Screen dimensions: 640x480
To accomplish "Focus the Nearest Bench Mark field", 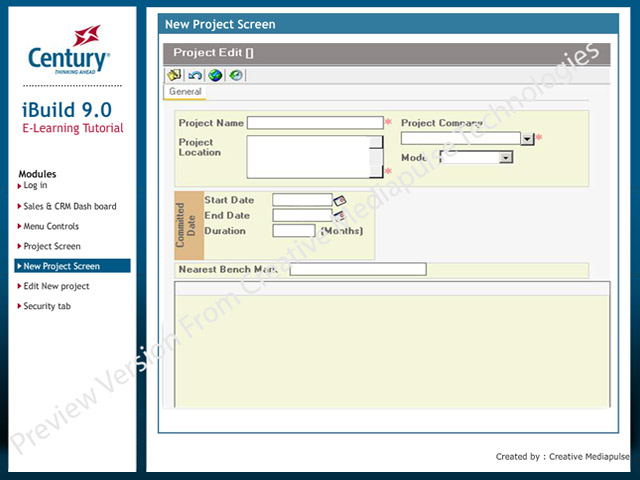I will (358, 269).
